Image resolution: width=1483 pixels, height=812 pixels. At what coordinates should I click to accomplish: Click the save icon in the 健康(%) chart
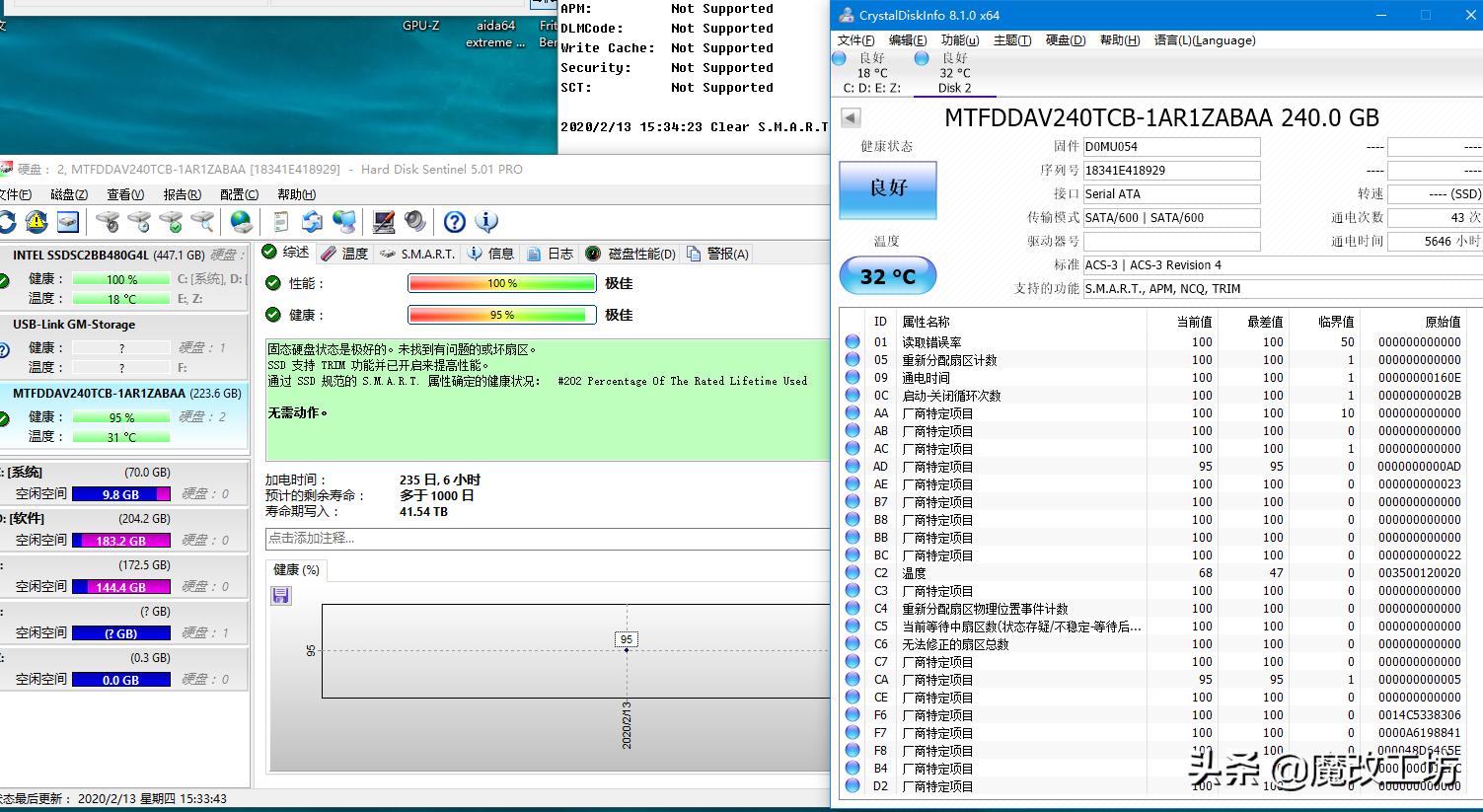(280, 594)
